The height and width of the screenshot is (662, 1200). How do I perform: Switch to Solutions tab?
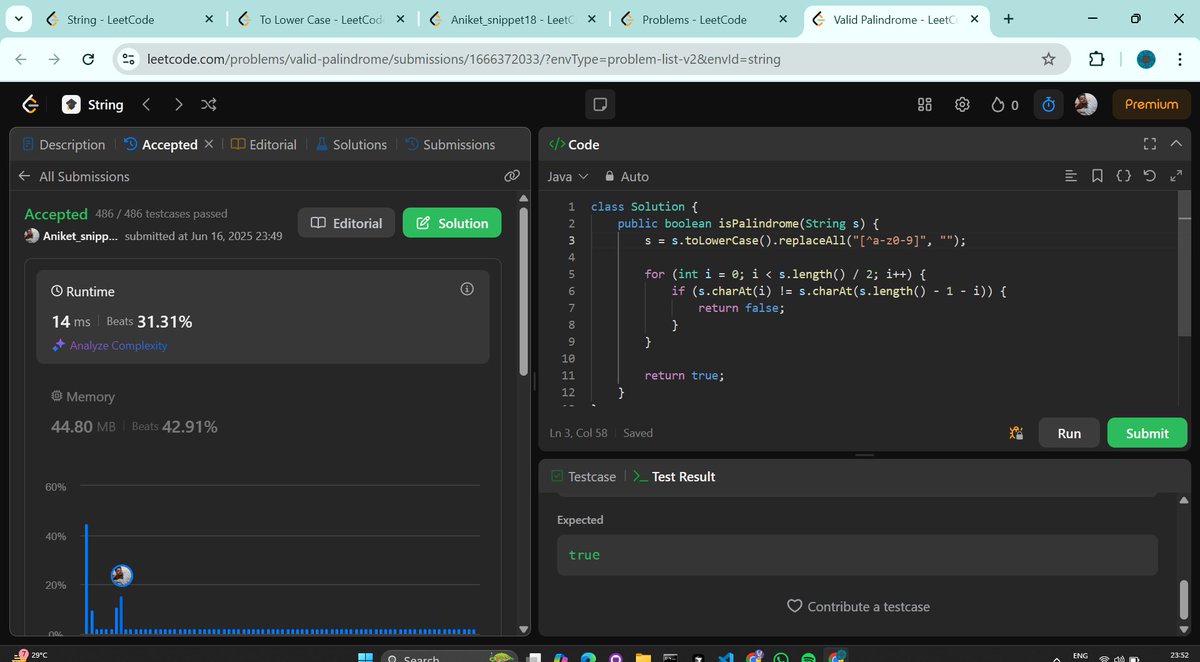pos(352,145)
